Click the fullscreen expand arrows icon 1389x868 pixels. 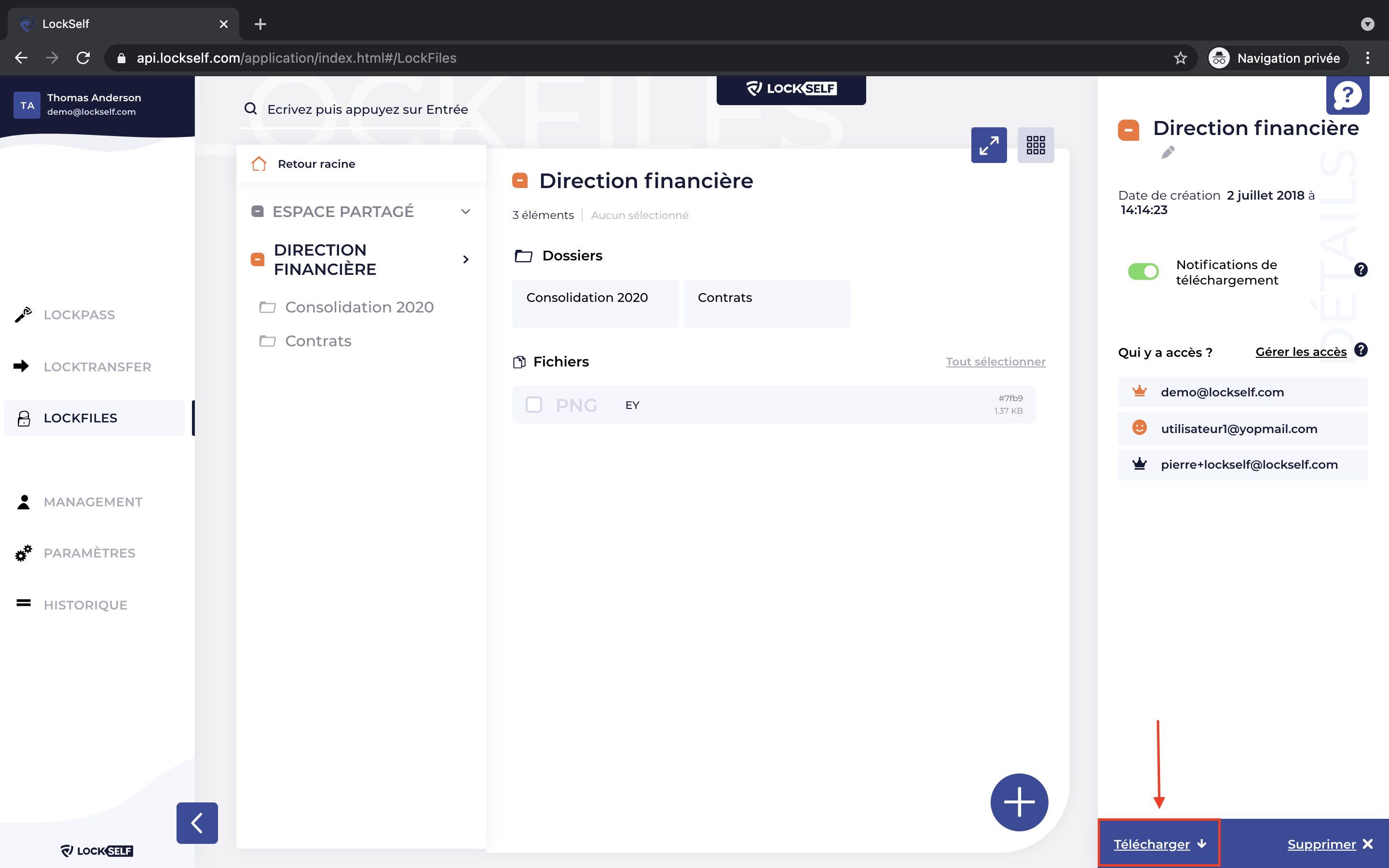tap(988, 145)
